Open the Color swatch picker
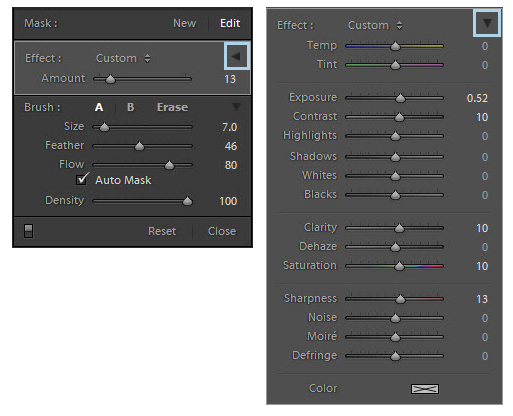Screen dimensions: 513x416 (425, 389)
